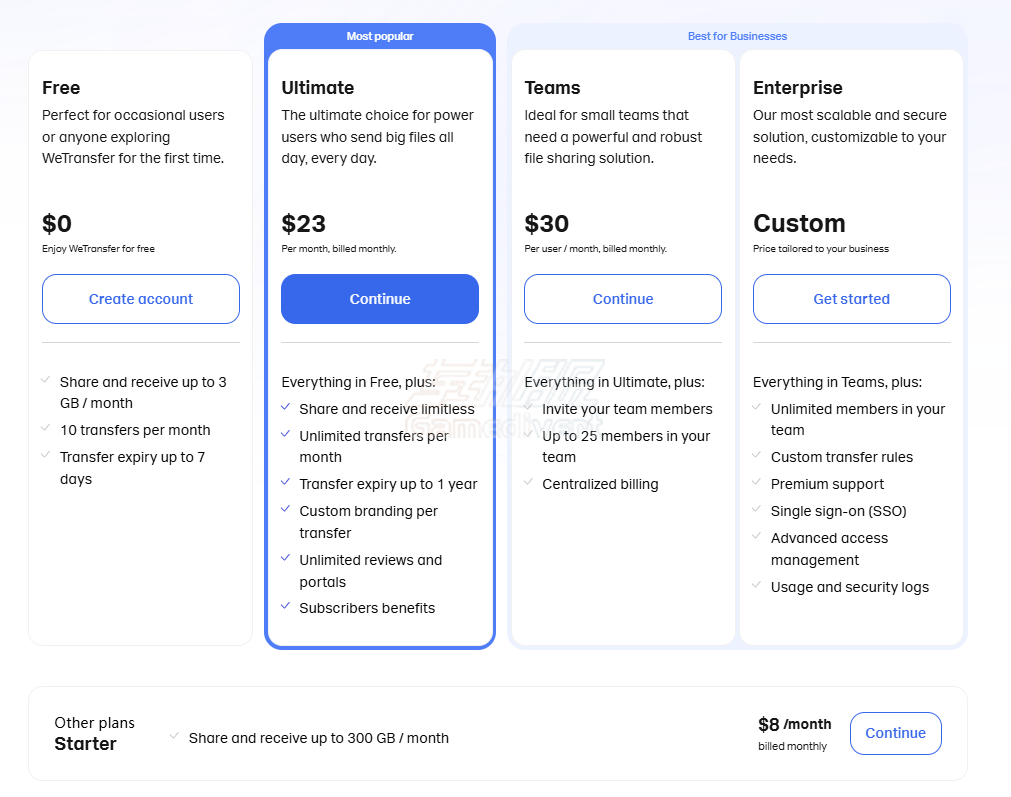Click checkmark next to Usage and security logs

pos(757,585)
